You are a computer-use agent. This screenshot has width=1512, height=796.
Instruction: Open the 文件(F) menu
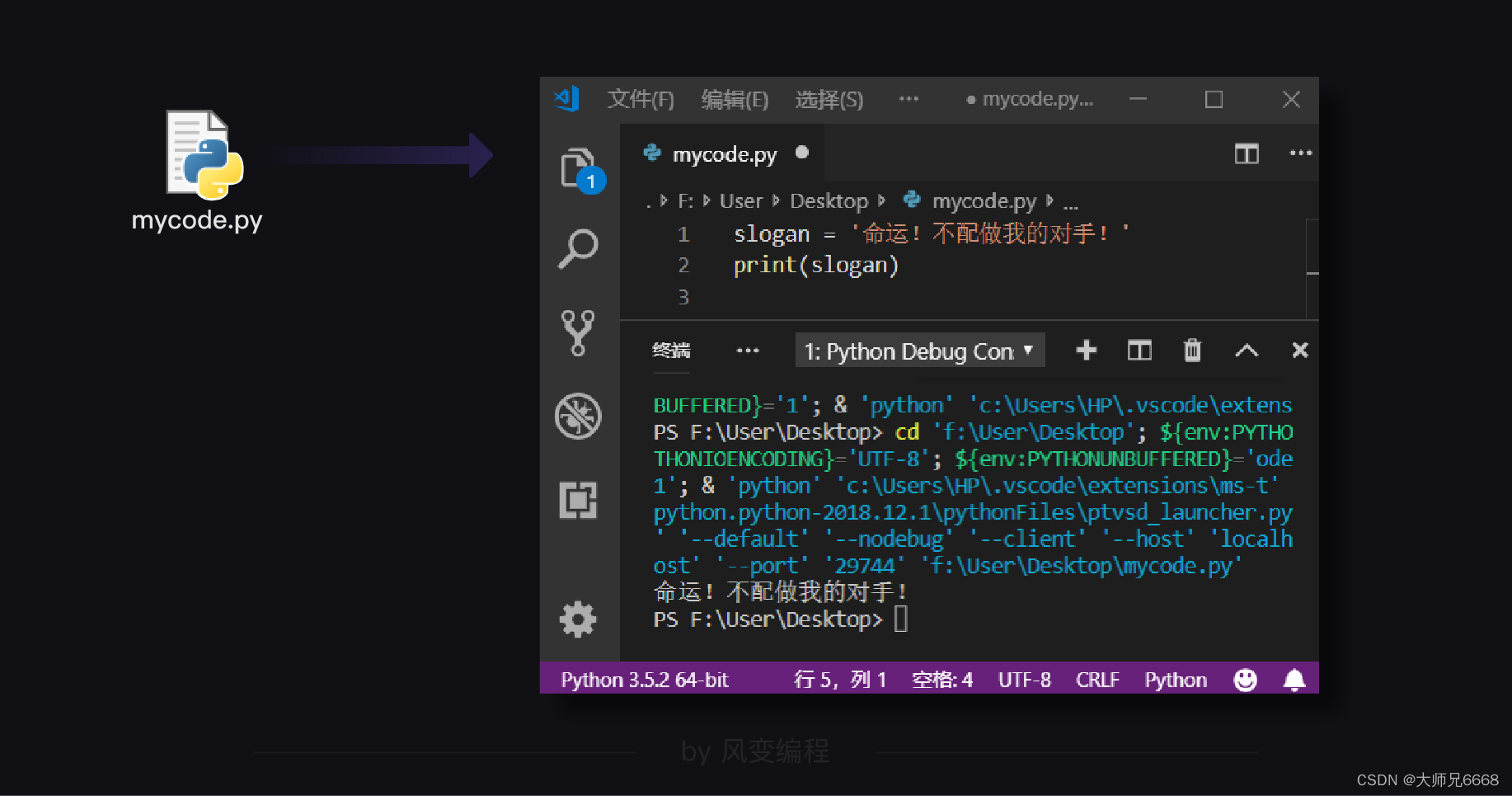coord(641,100)
